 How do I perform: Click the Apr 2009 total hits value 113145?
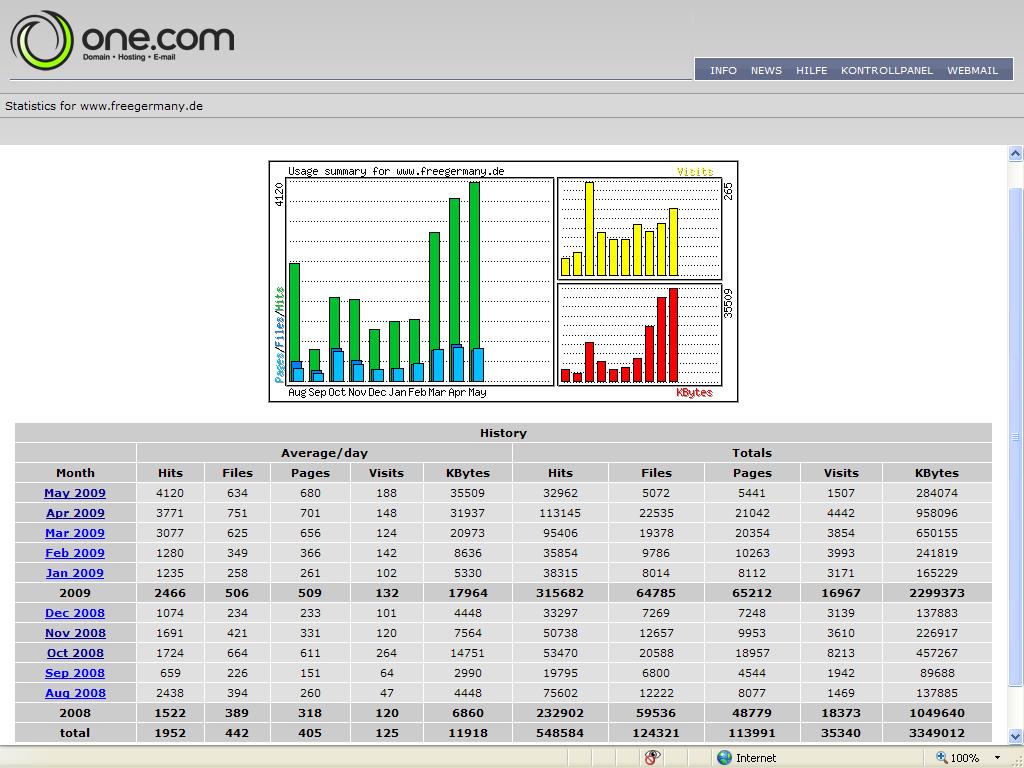560,513
